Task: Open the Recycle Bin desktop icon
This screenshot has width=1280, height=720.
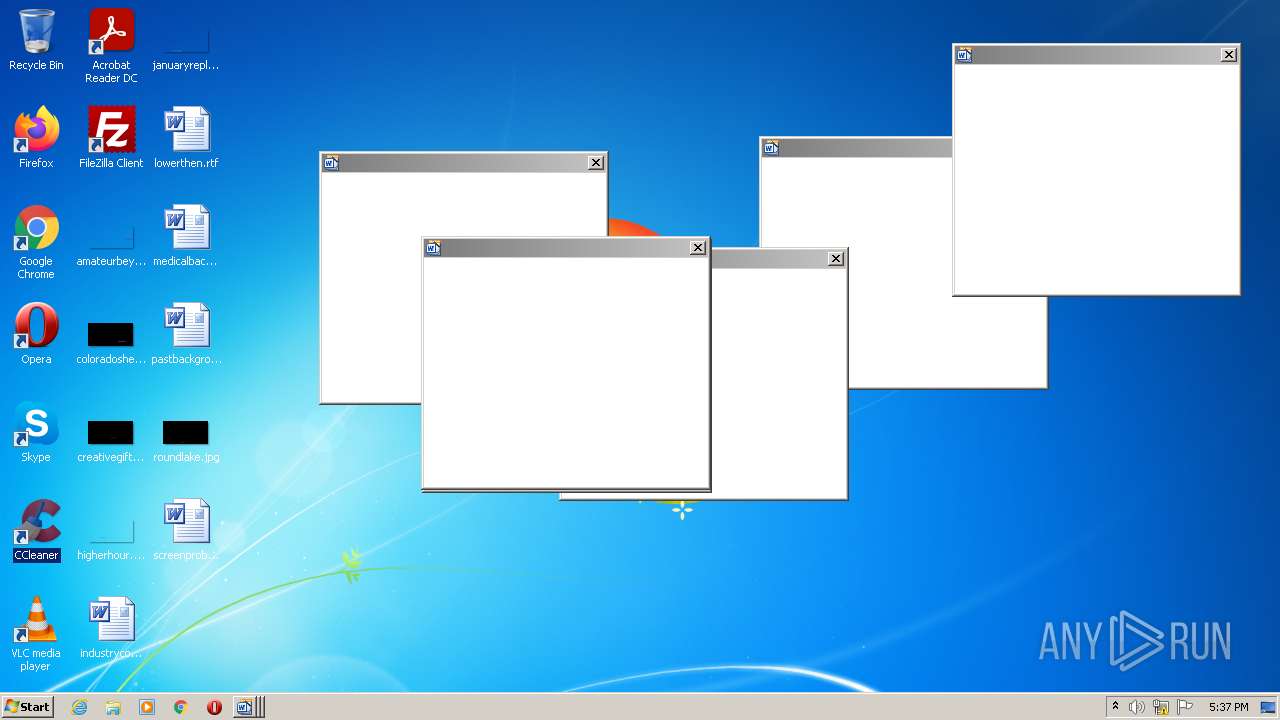Action: tap(36, 40)
